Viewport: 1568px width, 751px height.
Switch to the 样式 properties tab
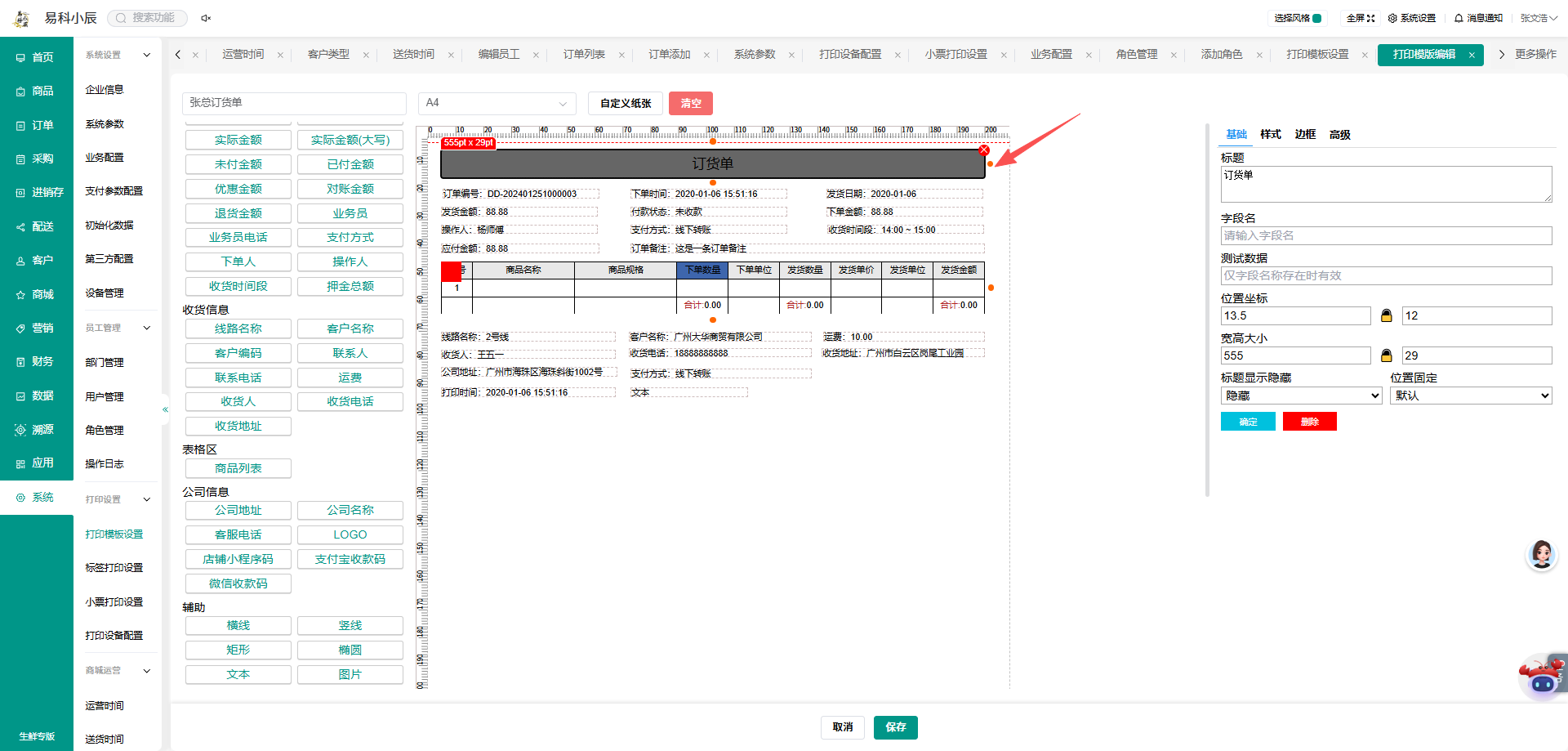1271,135
